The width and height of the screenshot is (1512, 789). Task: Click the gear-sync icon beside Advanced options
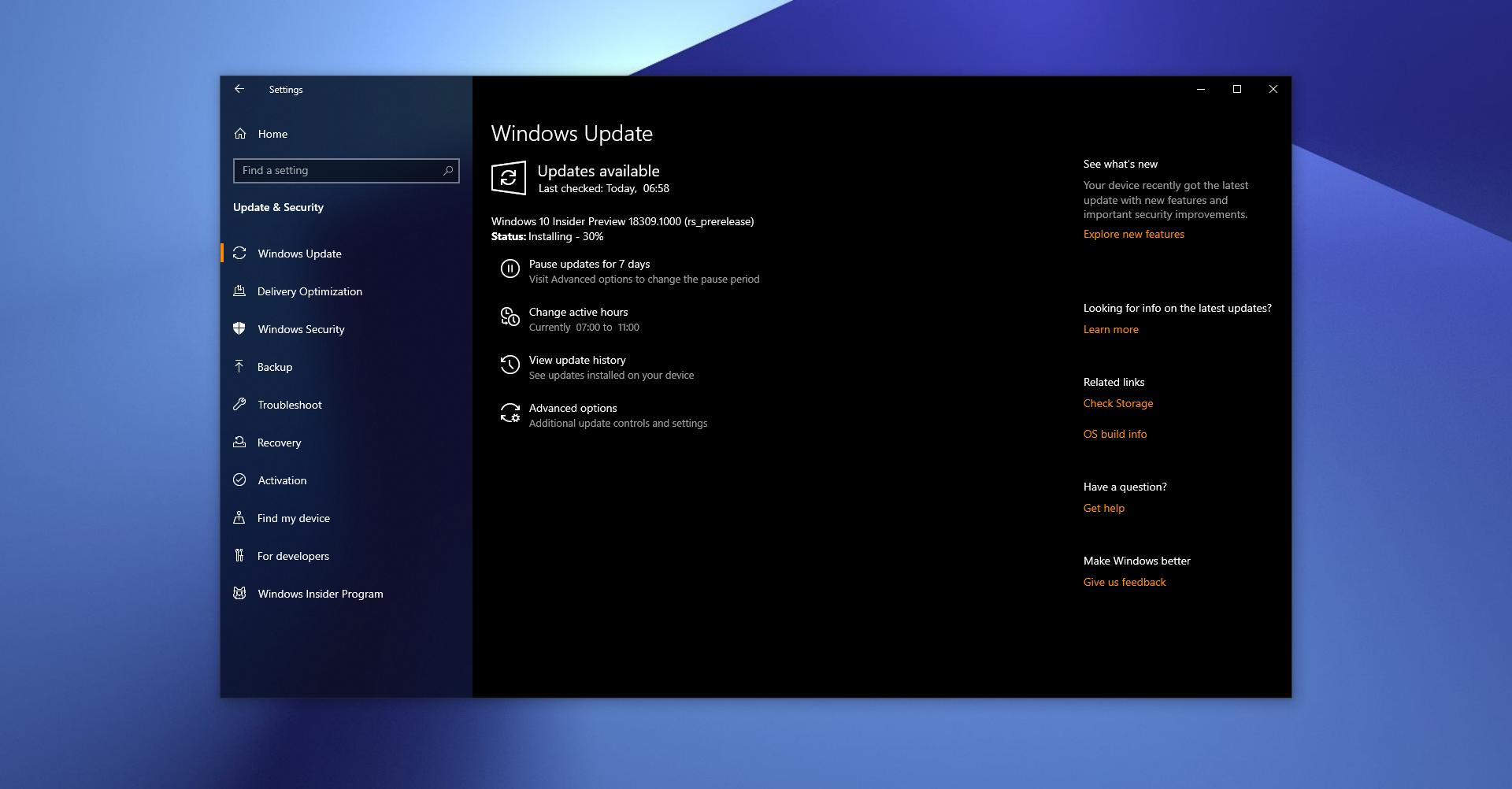tap(510, 413)
